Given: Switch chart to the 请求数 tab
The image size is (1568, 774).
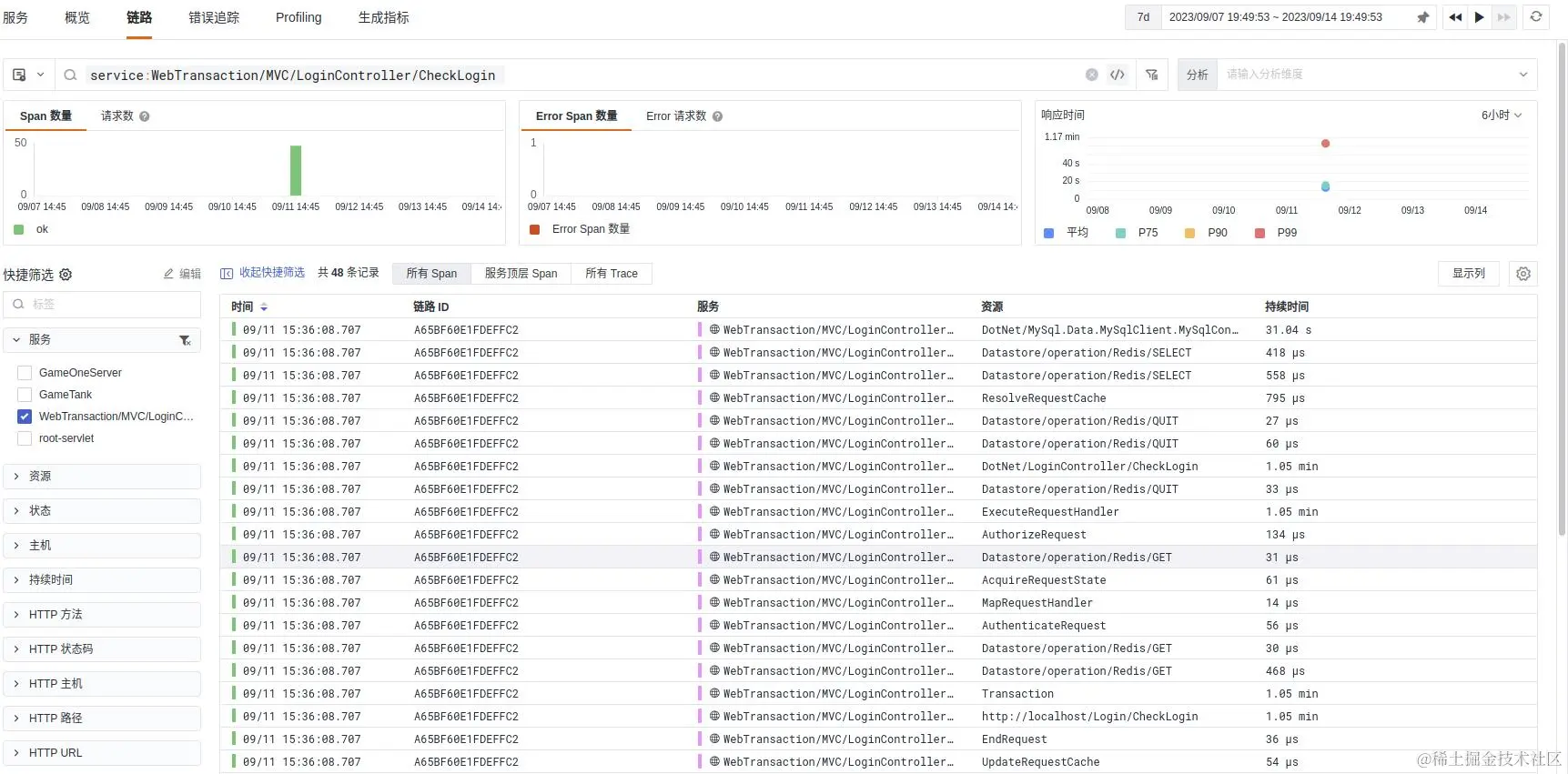Looking at the screenshot, I should (x=117, y=116).
